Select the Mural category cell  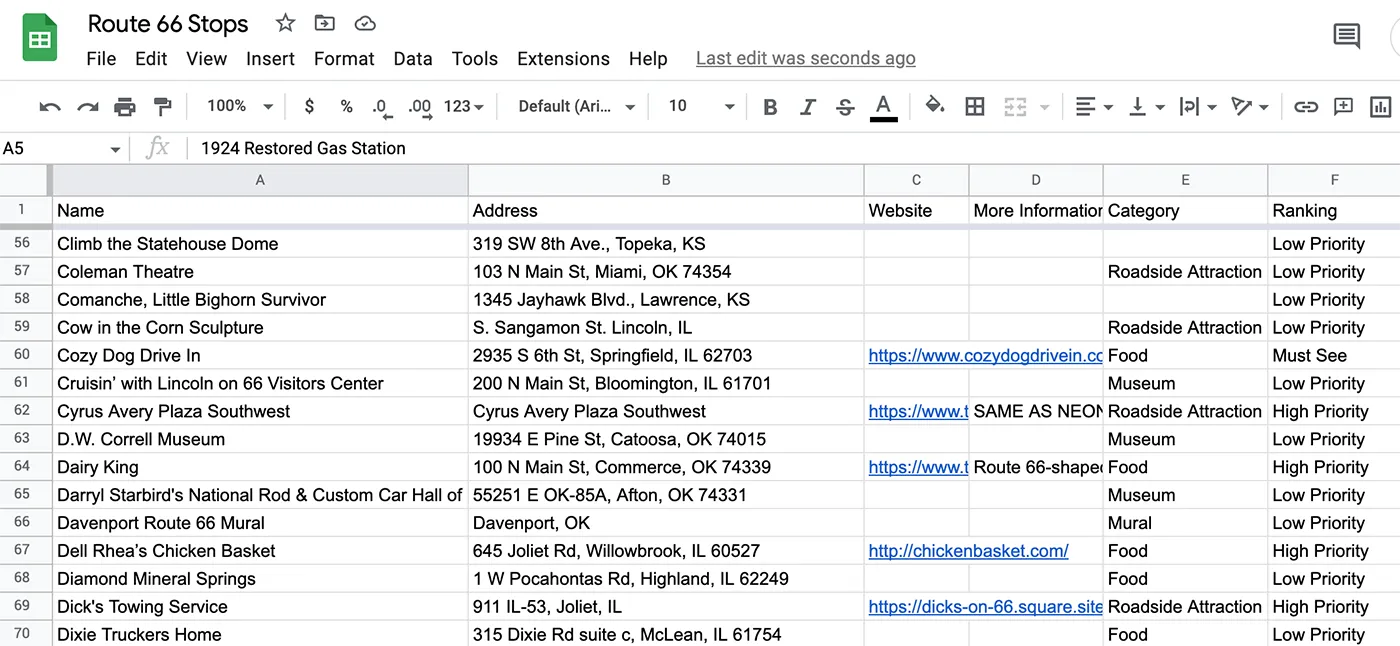pos(1185,523)
